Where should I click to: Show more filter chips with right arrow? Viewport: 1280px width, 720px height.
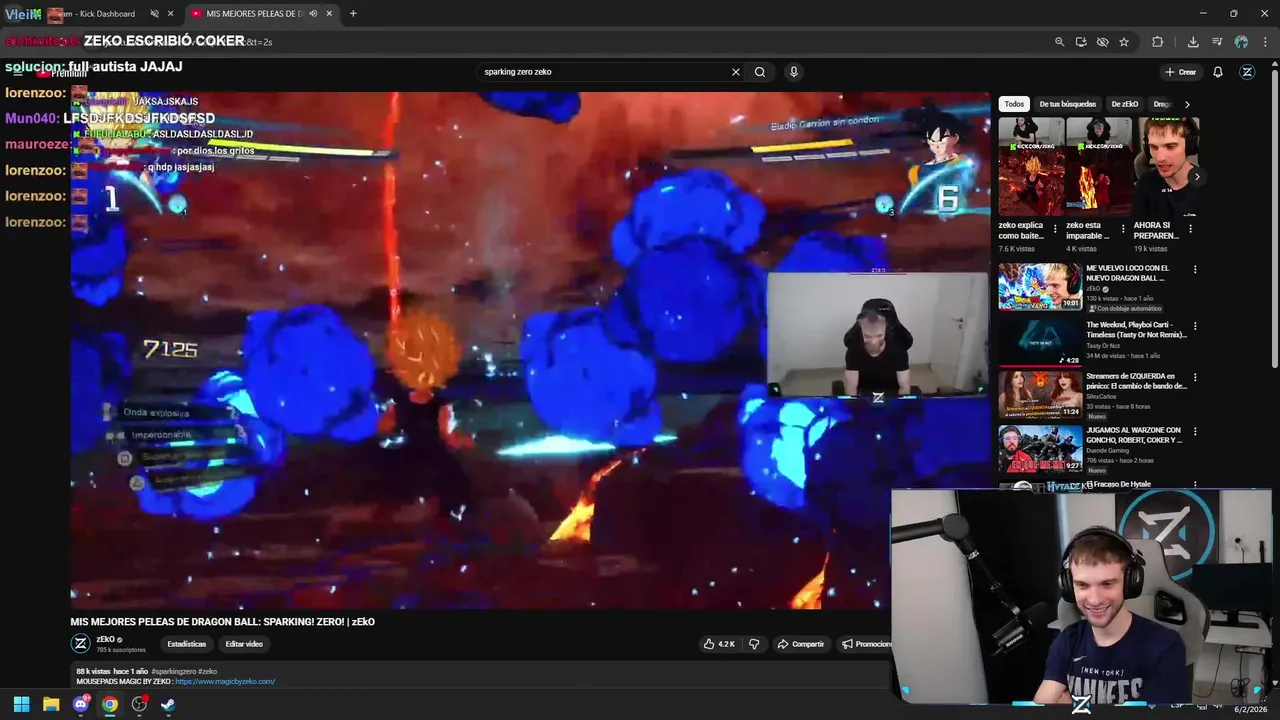(x=1187, y=104)
